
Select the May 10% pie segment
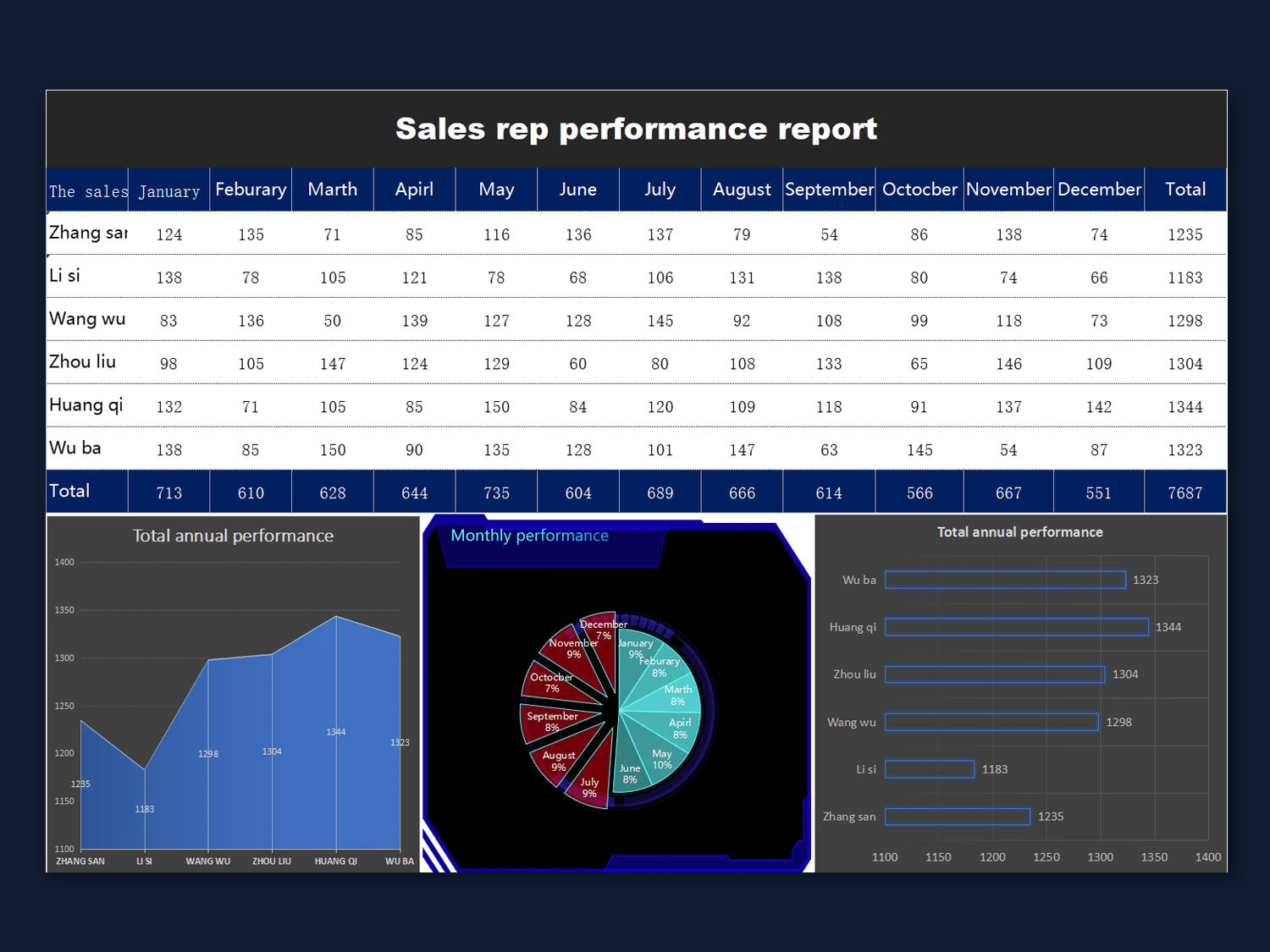coord(660,757)
